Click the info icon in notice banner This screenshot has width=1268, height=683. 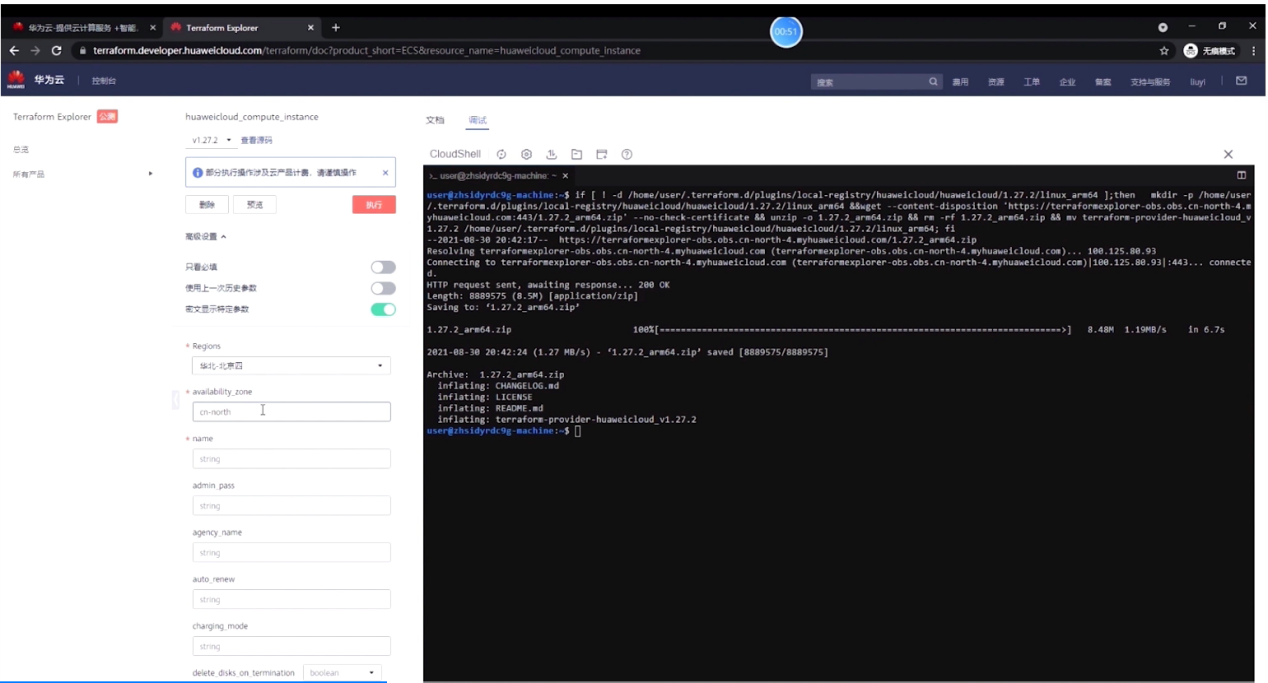pos(198,173)
